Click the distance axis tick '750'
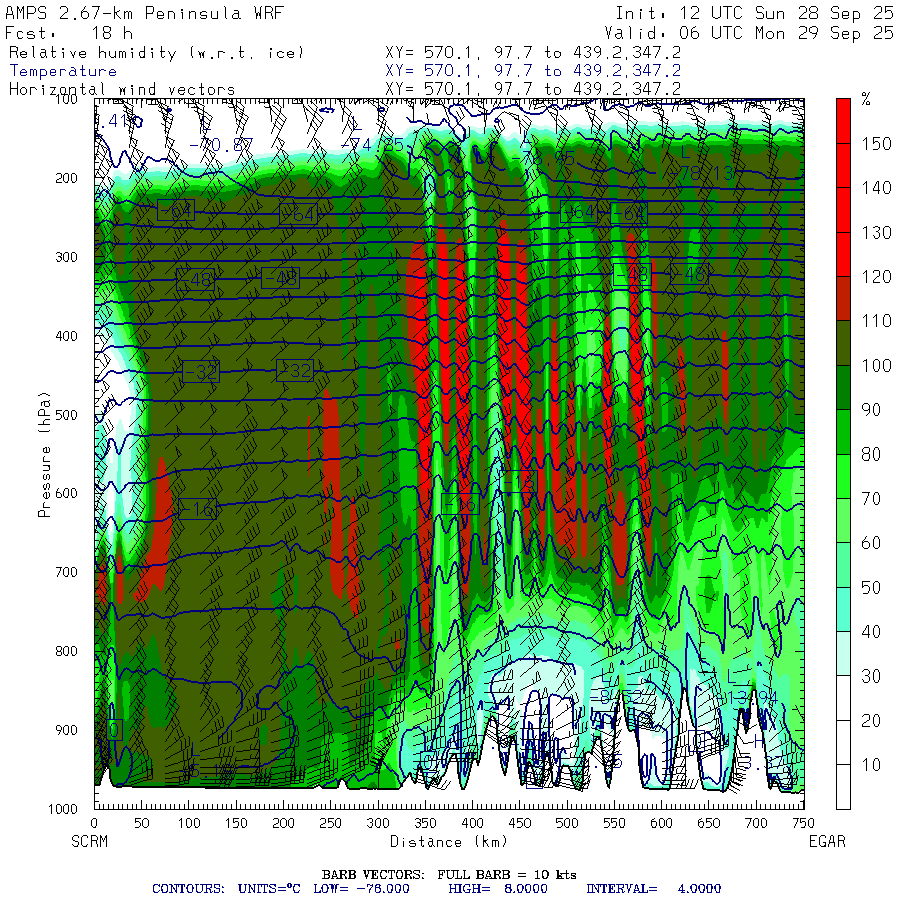This screenshot has height=900, width=900. point(803,824)
